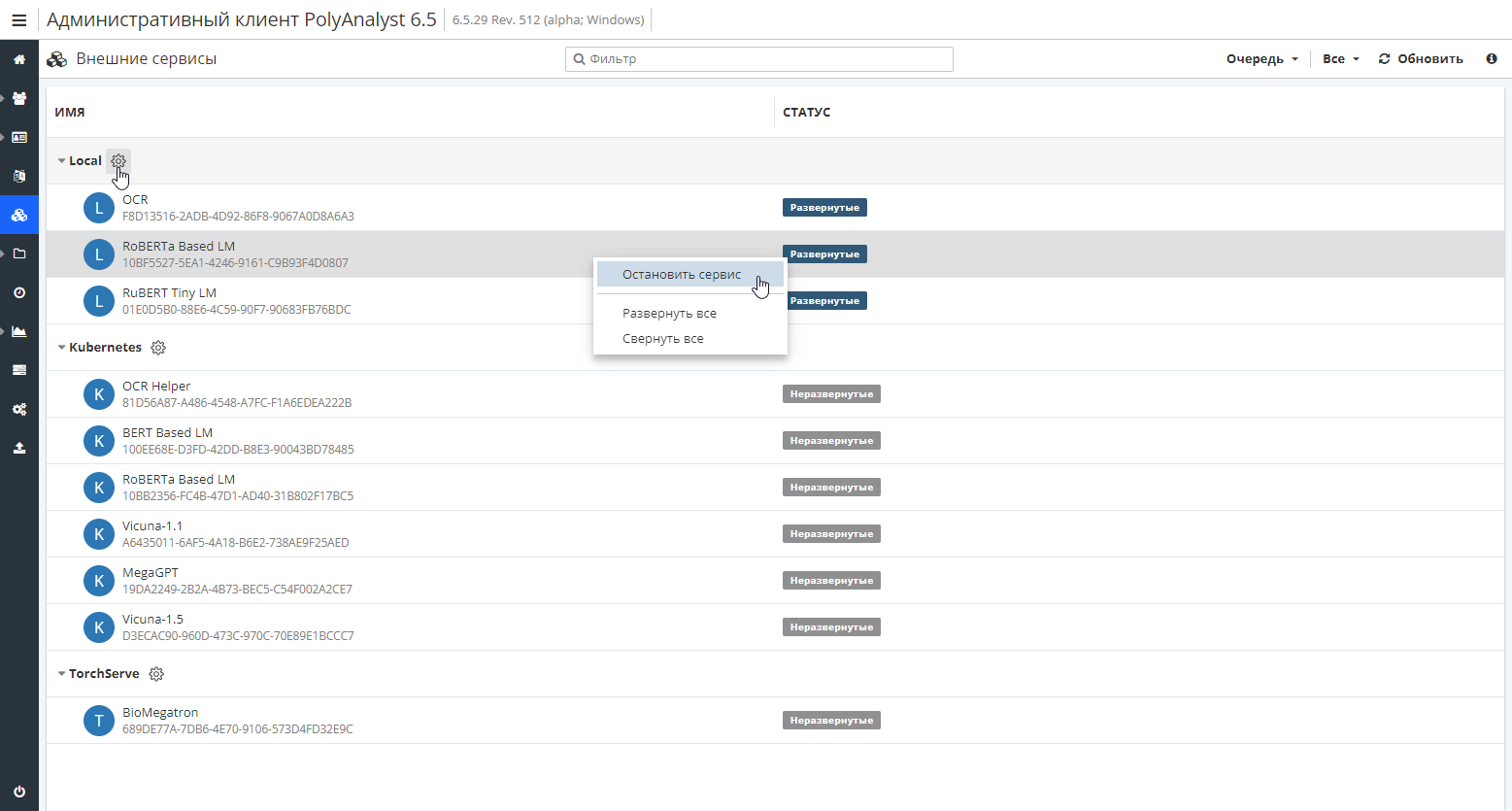This screenshot has width=1512, height=811.
Task: Select the External services cubes sidebar icon
Action: pos(18,215)
